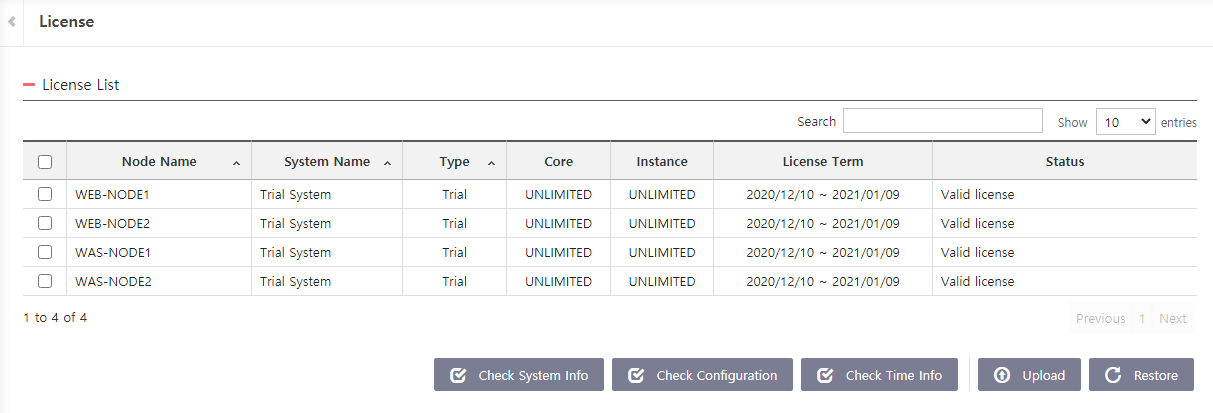Click the Check Configuration button
1213x413 pixels.
tap(702, 375)
